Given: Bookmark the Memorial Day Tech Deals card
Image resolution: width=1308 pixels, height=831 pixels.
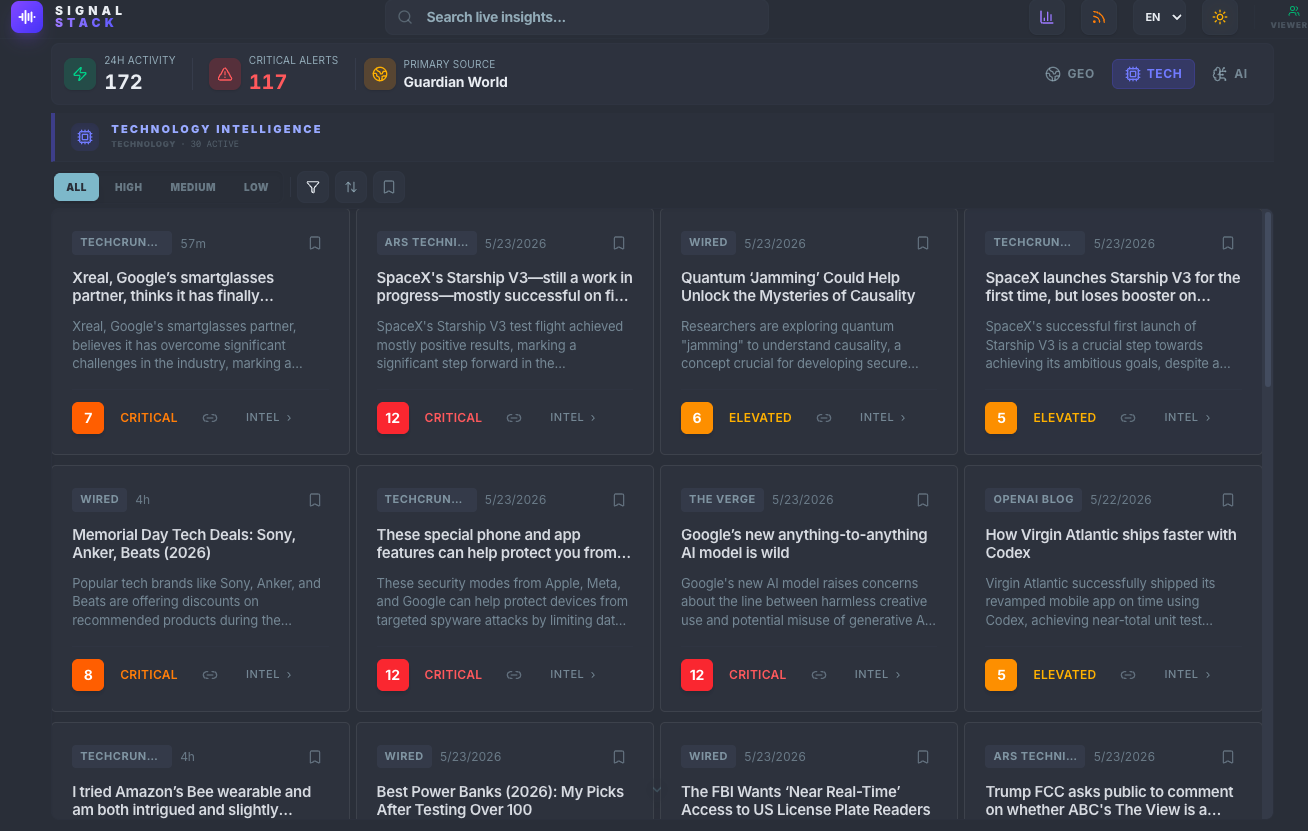Looking at the screenshot, I should (x=315, y=500).
